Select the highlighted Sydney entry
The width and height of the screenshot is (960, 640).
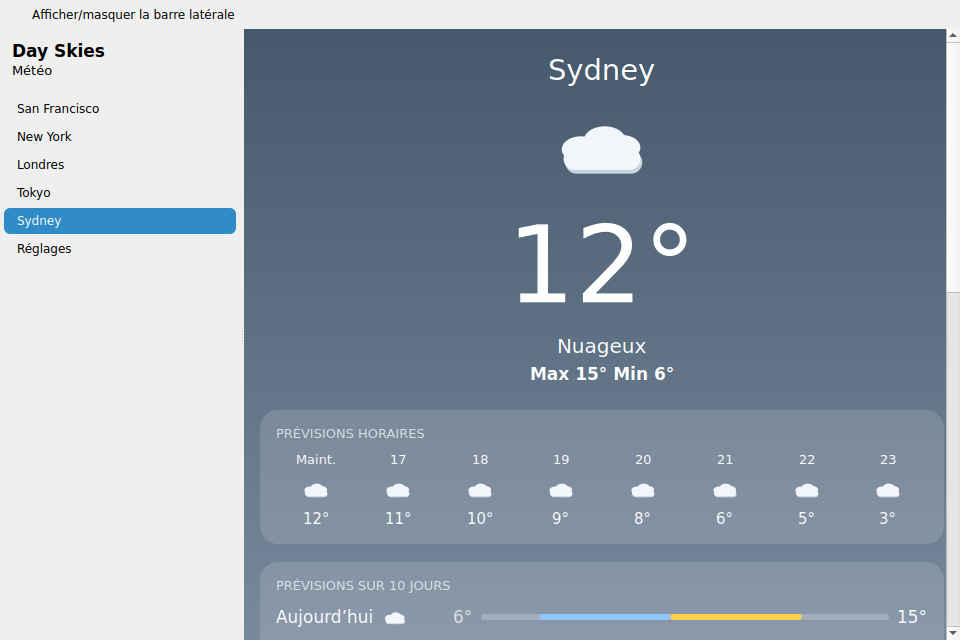tap(120, 220)
